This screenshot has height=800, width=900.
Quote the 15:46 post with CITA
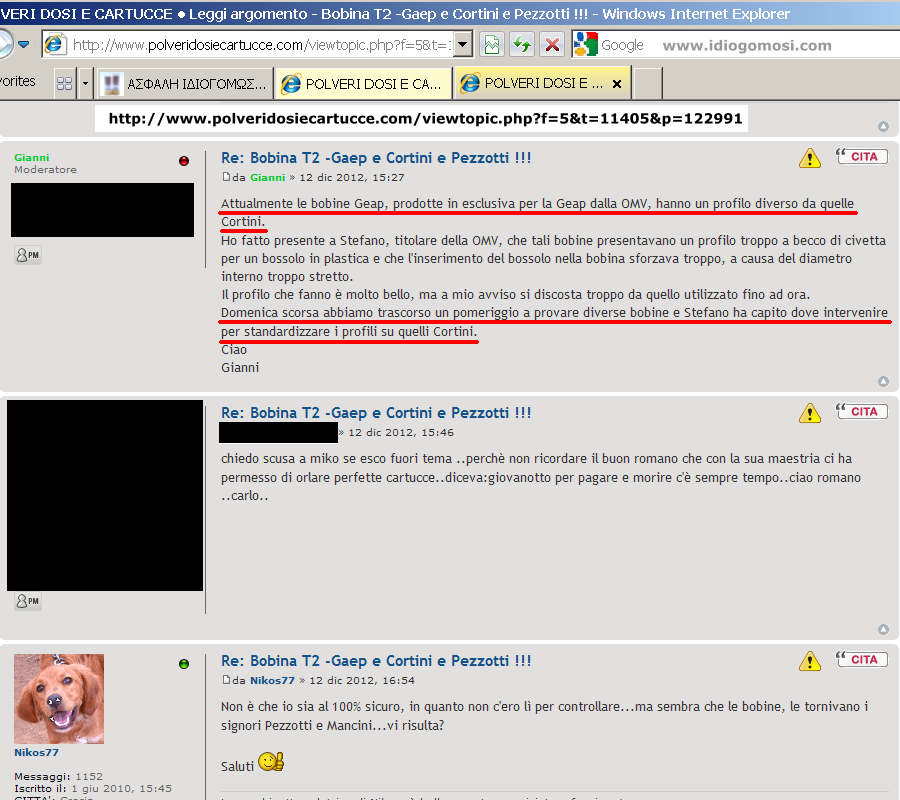click(862, 411)
